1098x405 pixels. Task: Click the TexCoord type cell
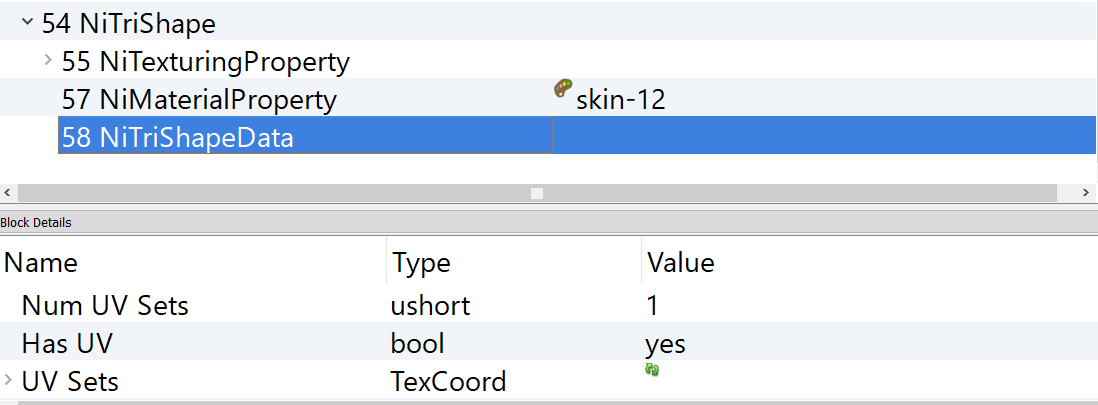[448, 381]
